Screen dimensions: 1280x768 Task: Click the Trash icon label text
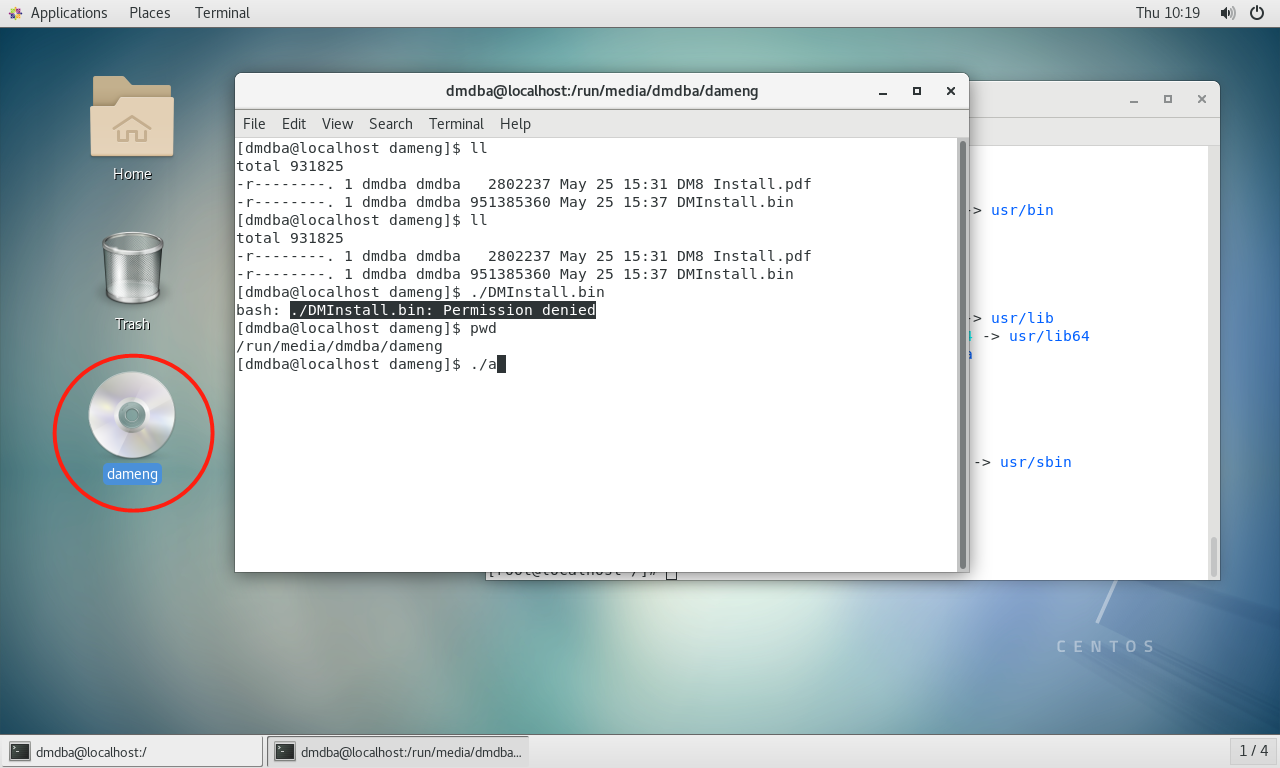pyautogui.click(x=132, y=324)
